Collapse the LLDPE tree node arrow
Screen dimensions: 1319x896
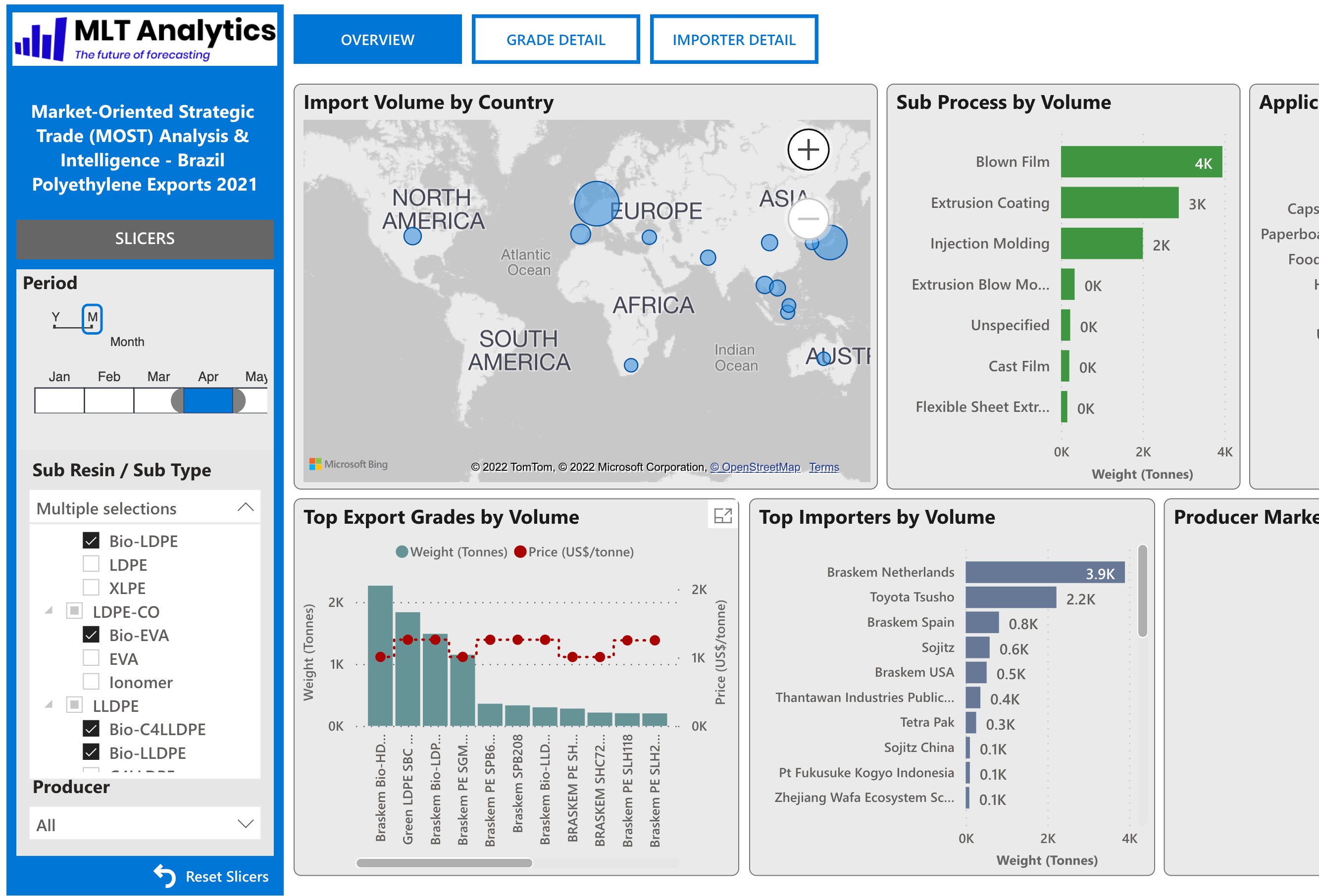49,705
